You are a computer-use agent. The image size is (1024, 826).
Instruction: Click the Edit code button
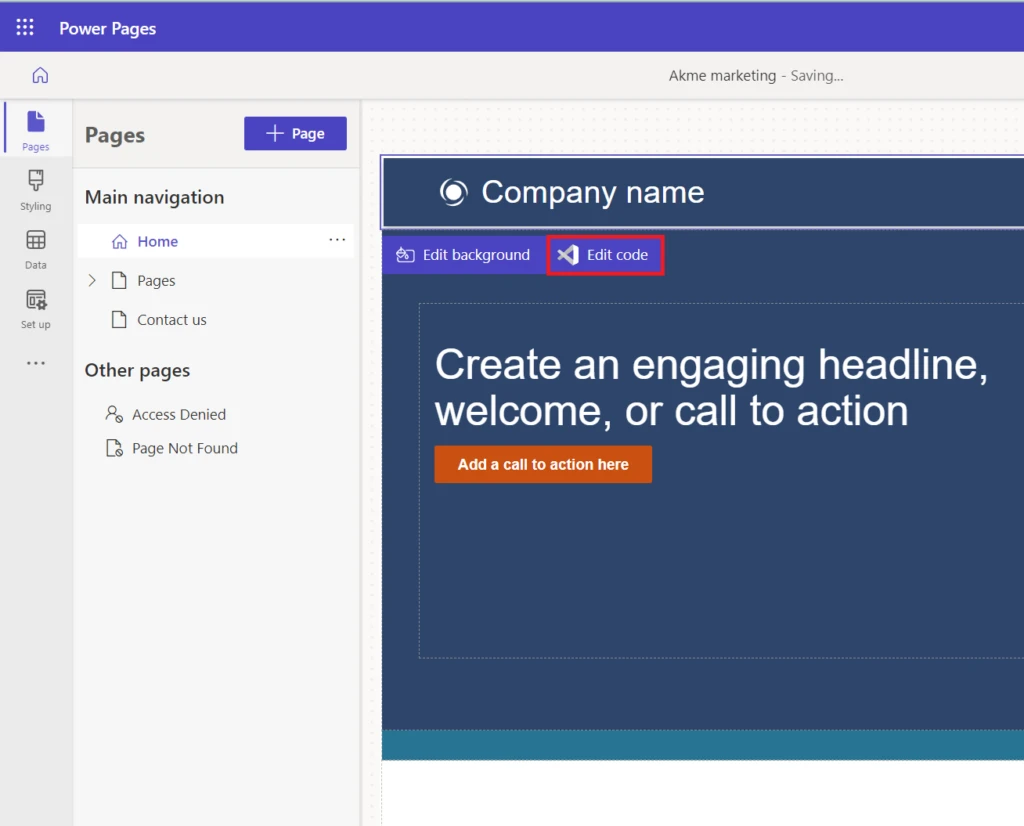(x=605, y=254)
